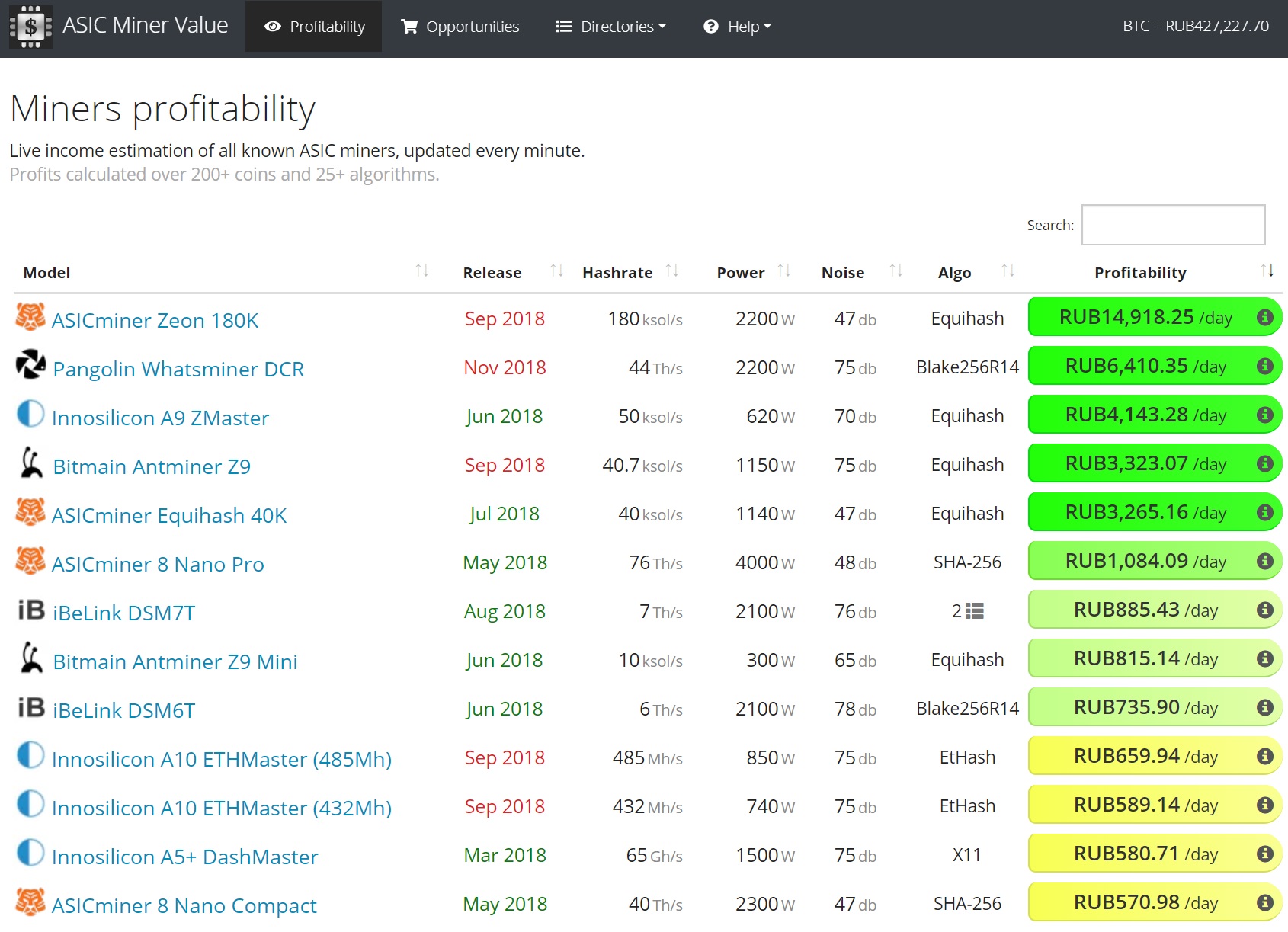1288x932 pixels.
Task: Click tiger logo beside 8 Nano Pro
Action: point(30,560)
